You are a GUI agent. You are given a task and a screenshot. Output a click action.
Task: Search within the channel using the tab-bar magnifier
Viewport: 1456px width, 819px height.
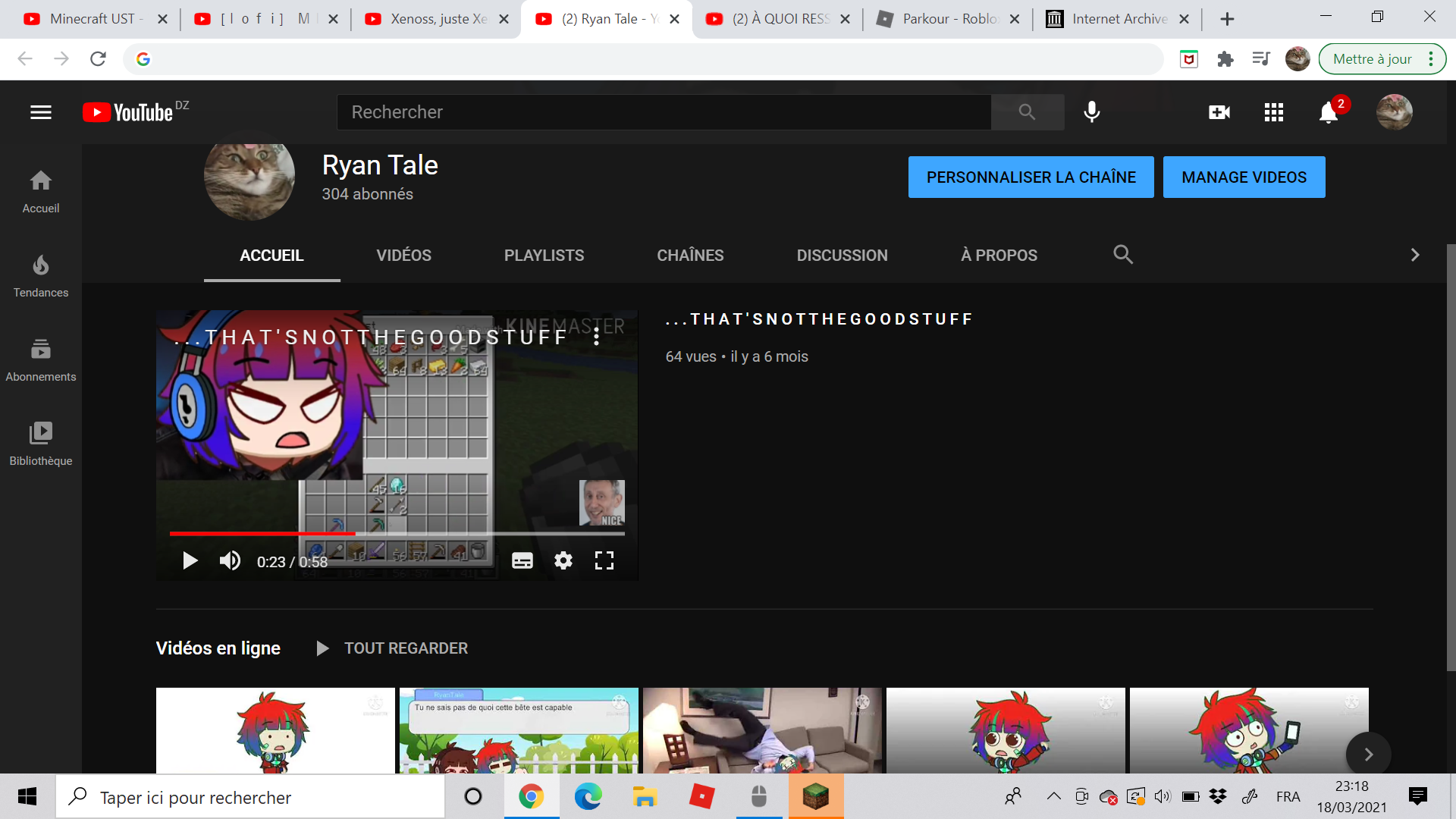(1123, 255)
